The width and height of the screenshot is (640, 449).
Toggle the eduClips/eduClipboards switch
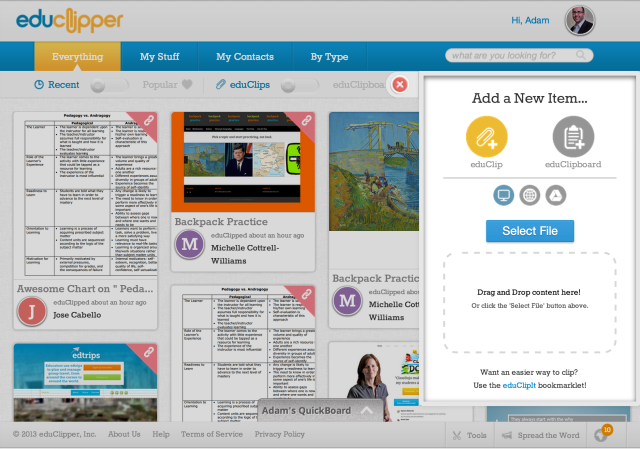(x=300, y=85)
